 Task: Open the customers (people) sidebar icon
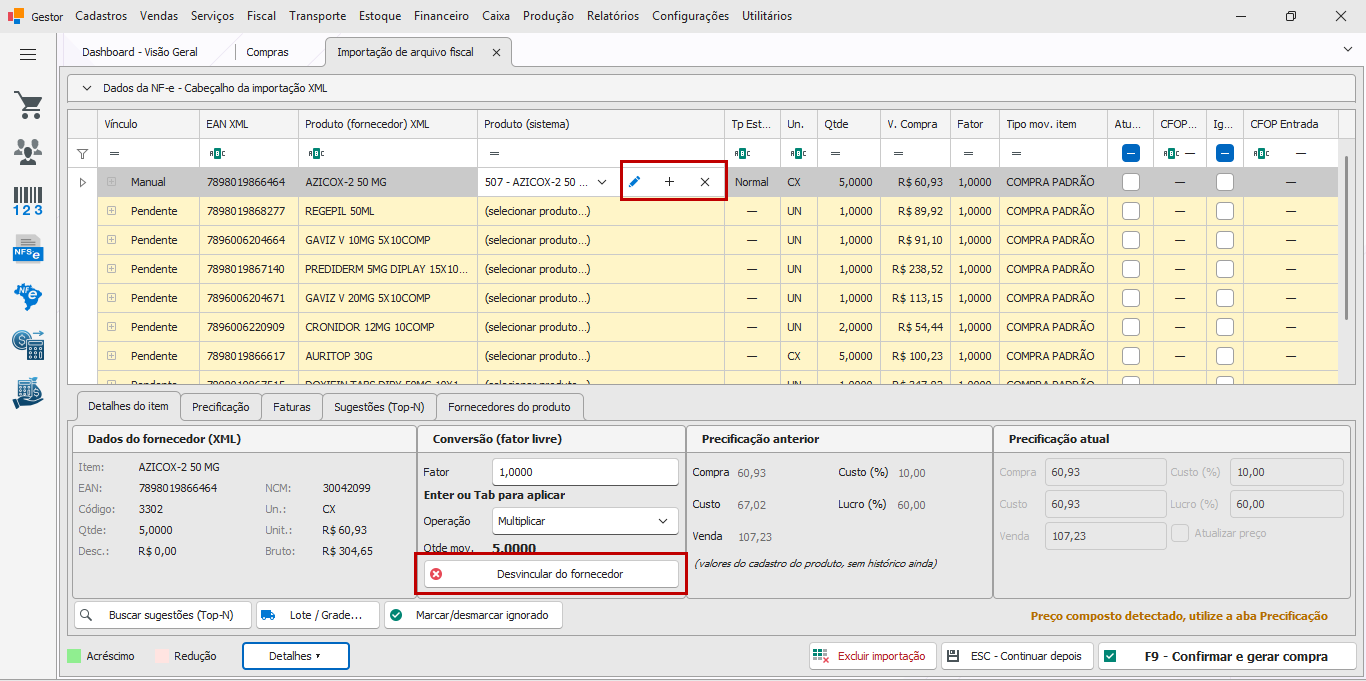pos(28,152)
